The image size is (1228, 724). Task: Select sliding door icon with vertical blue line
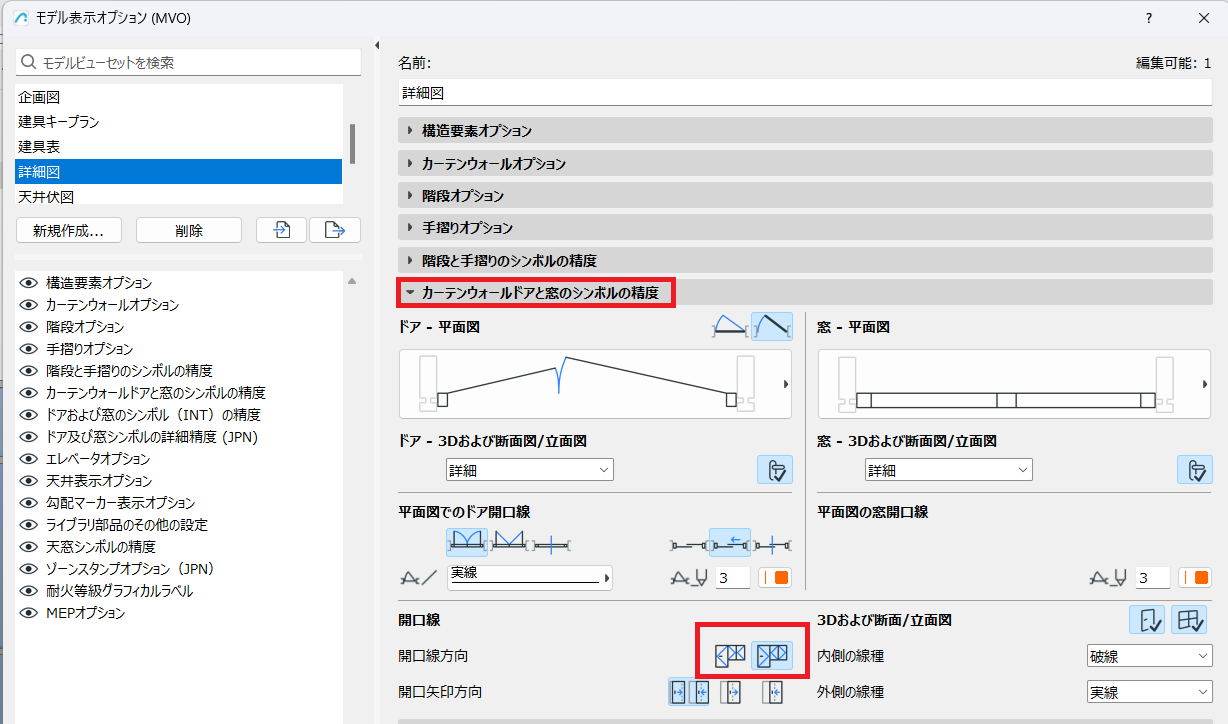tap(771, 543)
